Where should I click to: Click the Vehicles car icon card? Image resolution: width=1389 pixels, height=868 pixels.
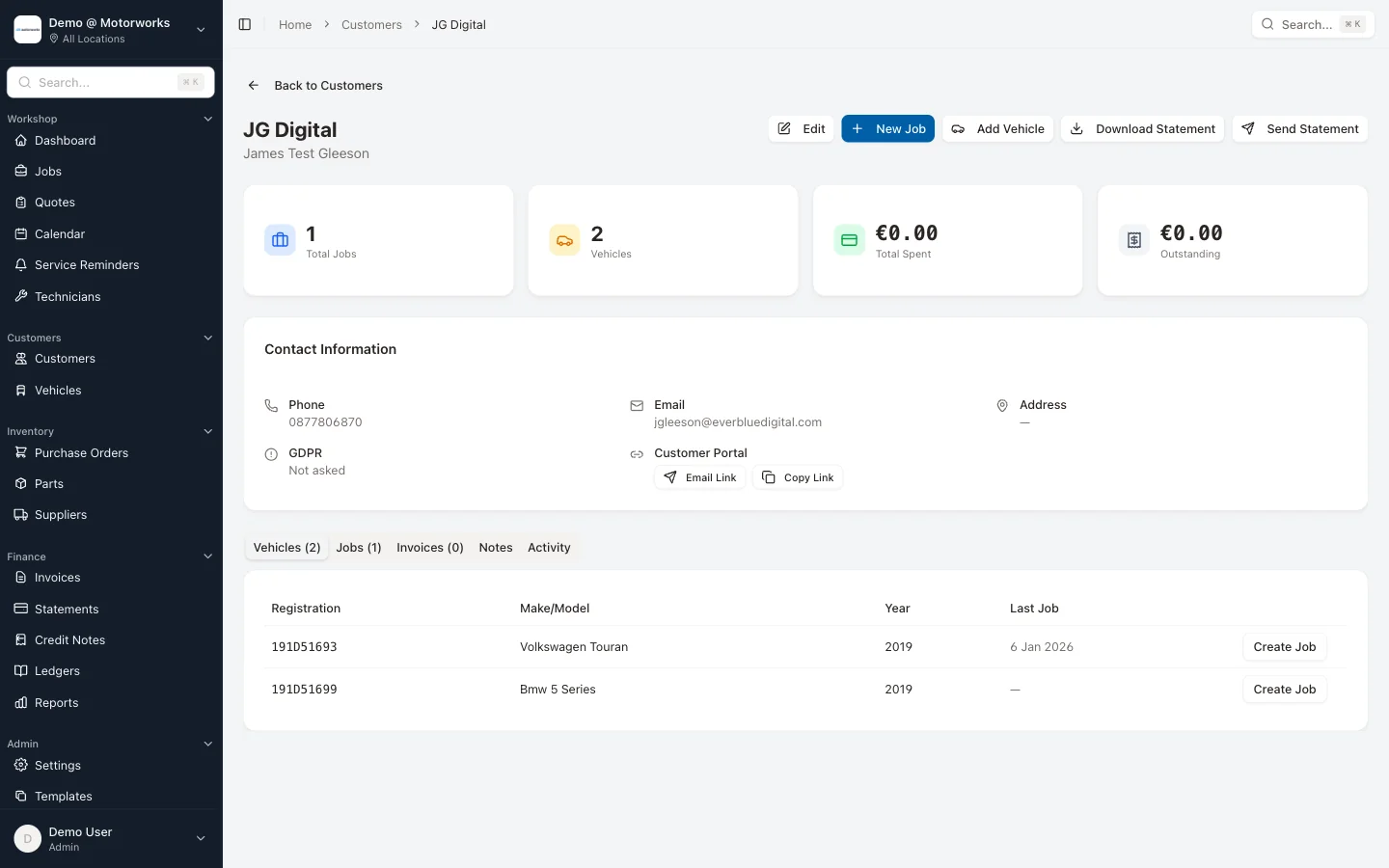(x=564, y=240)
